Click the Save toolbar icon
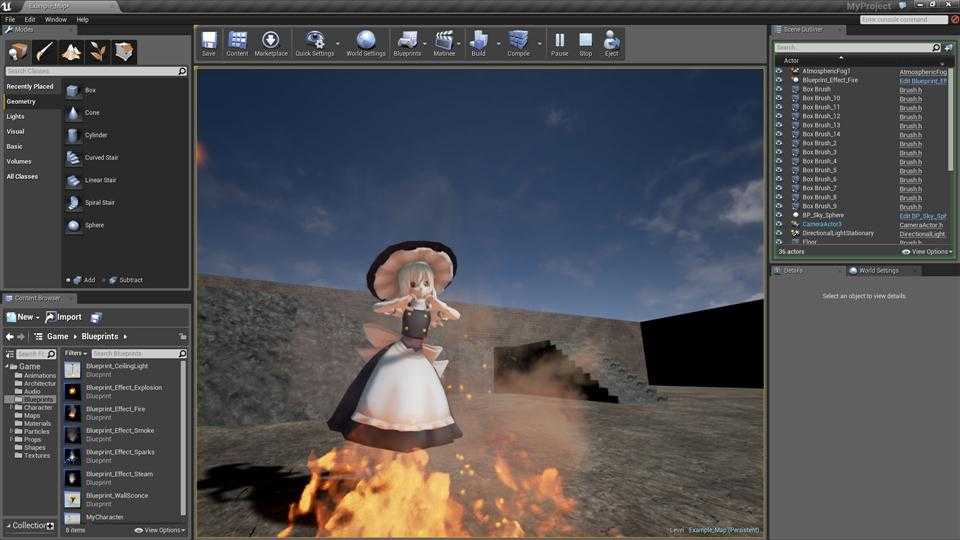Image resolution: width=960 pixels, height=540 pixels. (209, 43)
